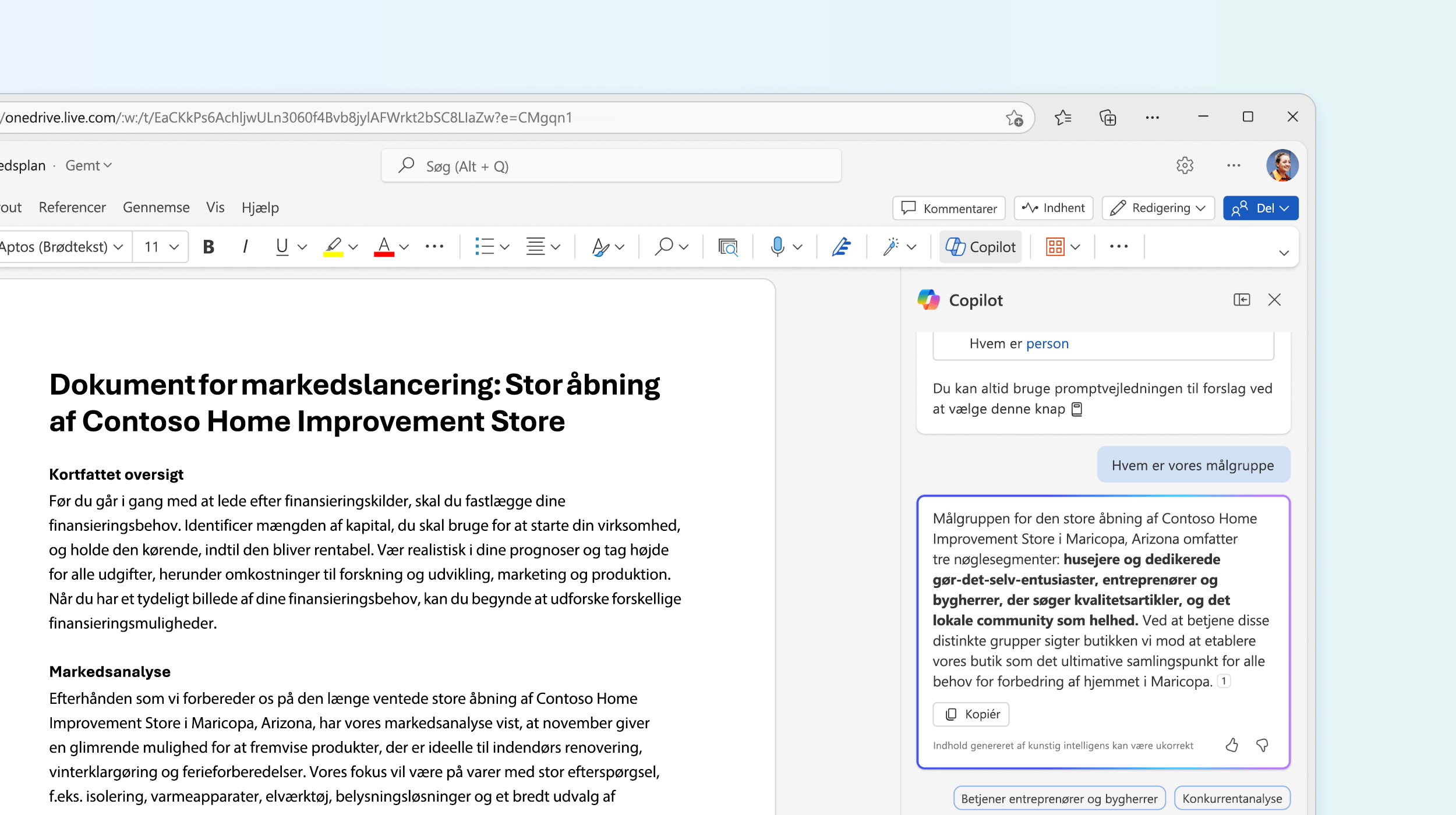Select the Konkurrentanalyse suggestion

tap(1232, 799)
